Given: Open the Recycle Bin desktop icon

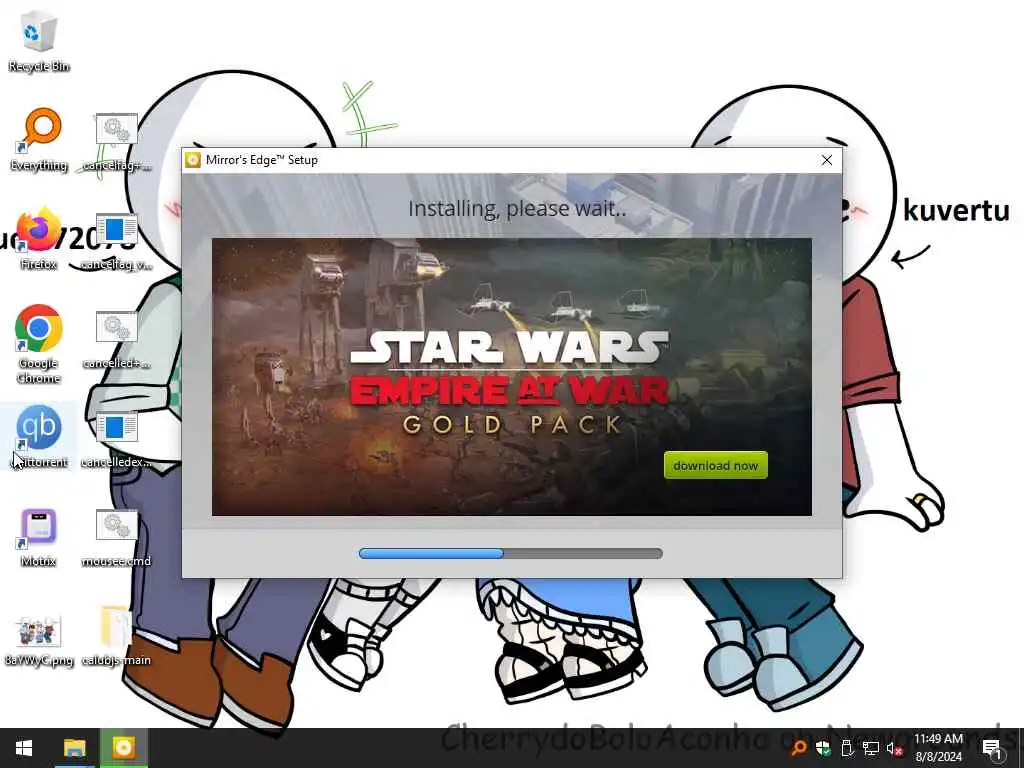Looking at the screenshot, I should click(x=39, y=42).
